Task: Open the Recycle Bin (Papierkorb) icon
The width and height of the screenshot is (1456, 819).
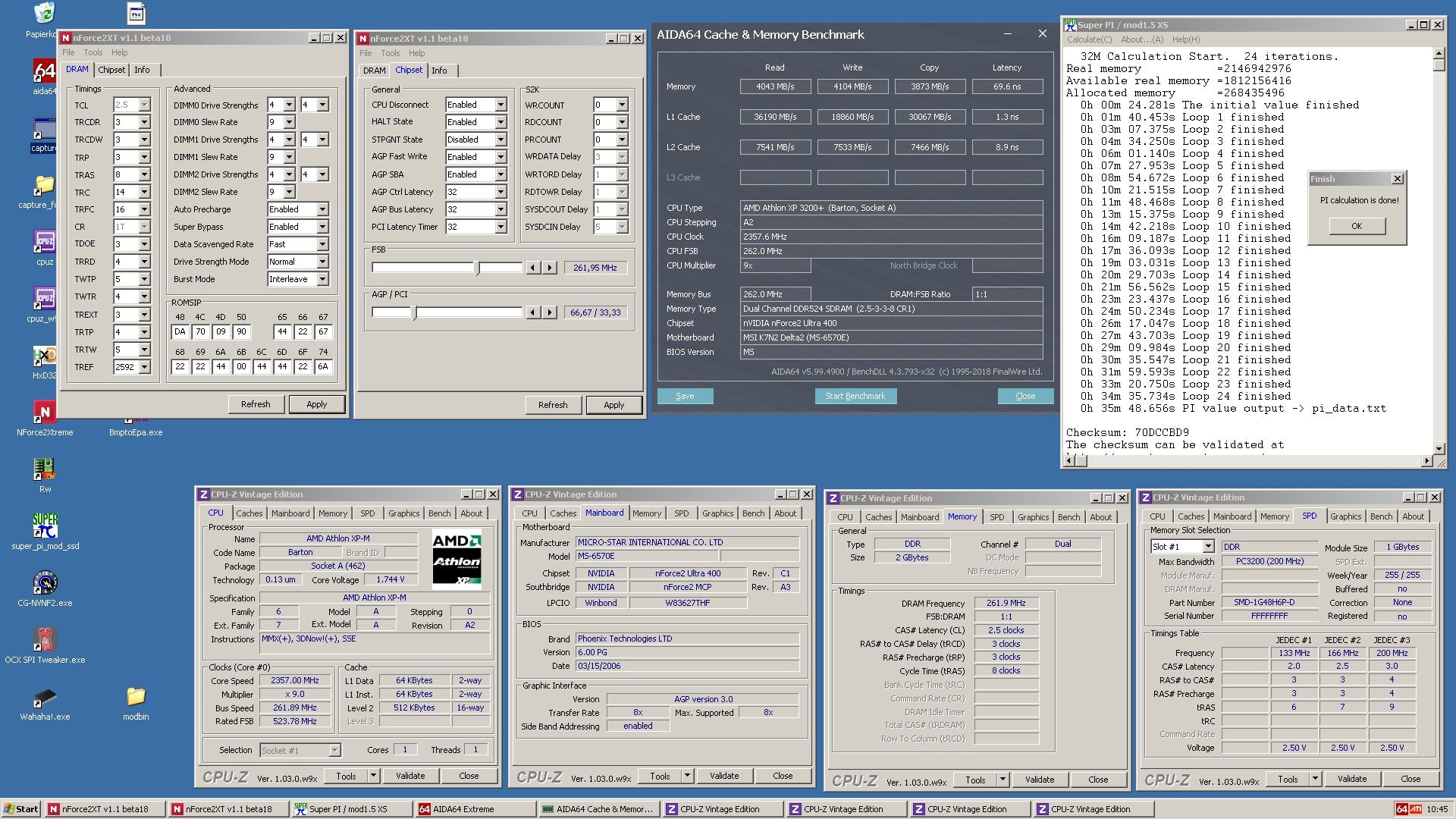Action: [x=44, y=20]
